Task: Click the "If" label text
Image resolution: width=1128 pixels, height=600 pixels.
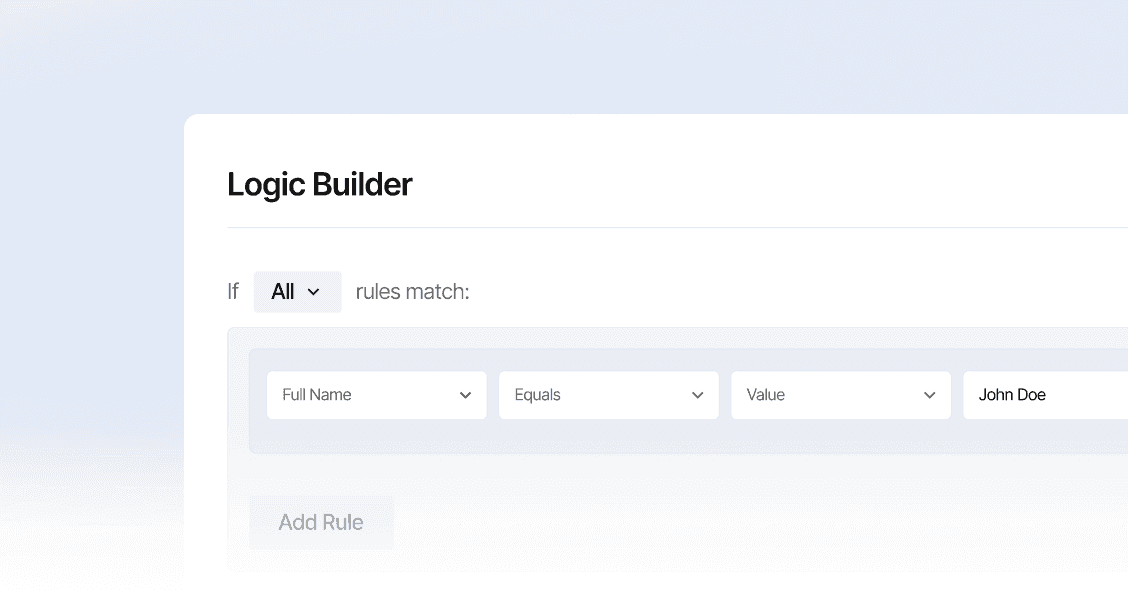Action: pos(233,292)
